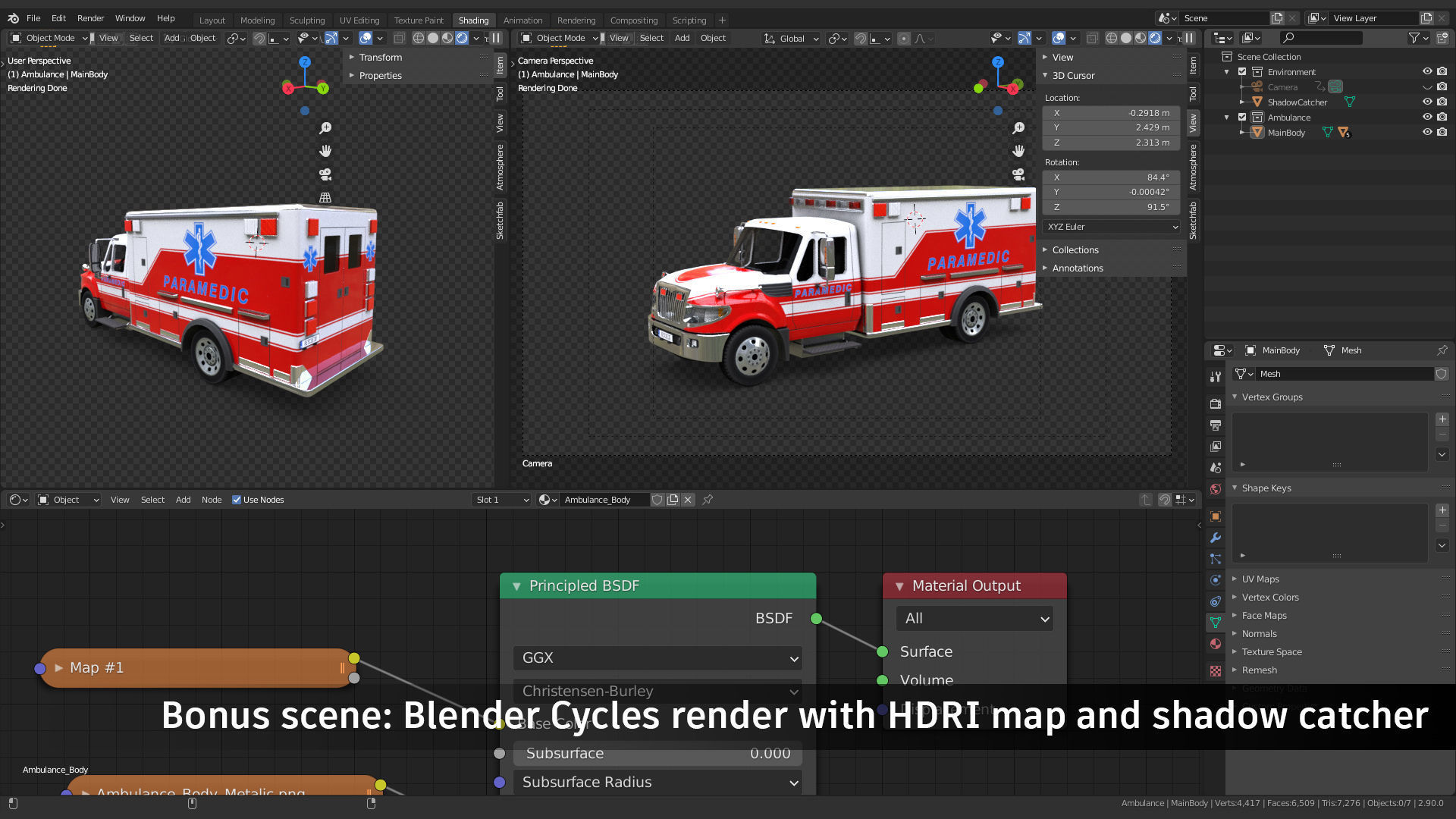
Task: Hide Environment collection with its eye icon
Action: (1427, 72)
